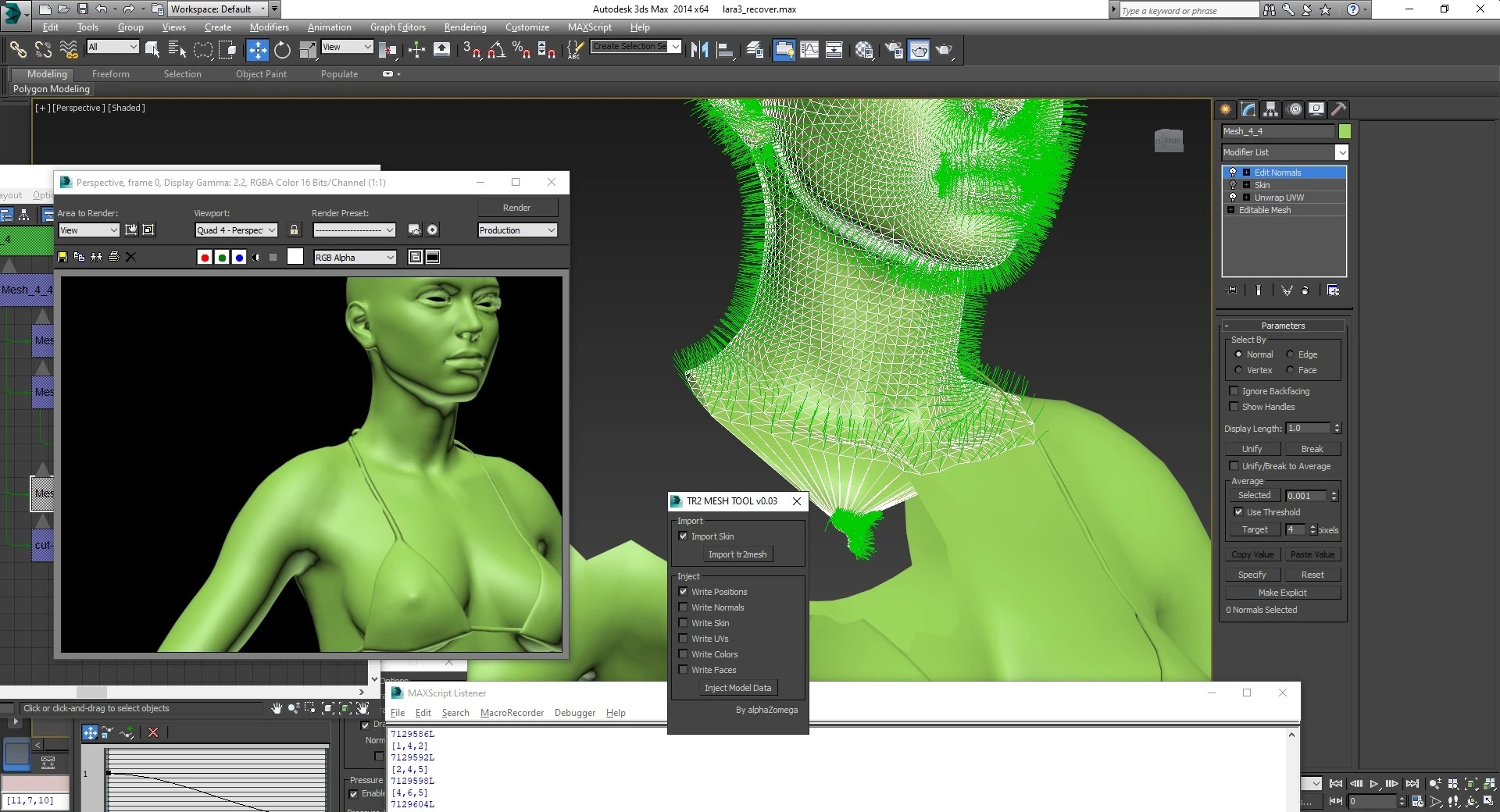Screen dimensions: 1500x812
Task: Open the Quad 4 viewport dropdown
Action: tap(236, 230)
